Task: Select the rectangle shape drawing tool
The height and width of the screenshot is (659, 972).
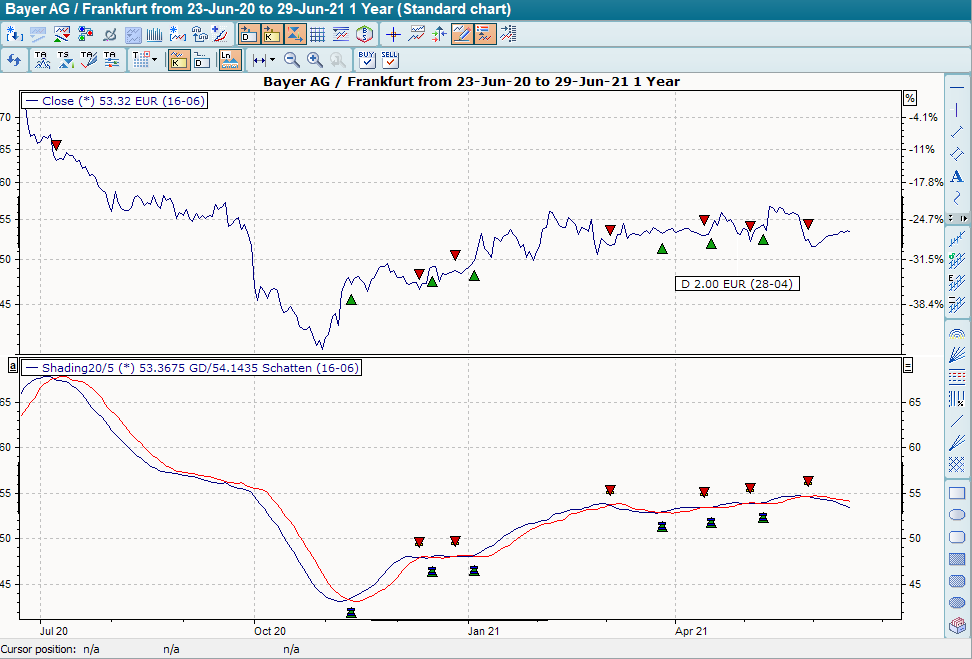Action: pyautogui.click(x=956, y=493)
